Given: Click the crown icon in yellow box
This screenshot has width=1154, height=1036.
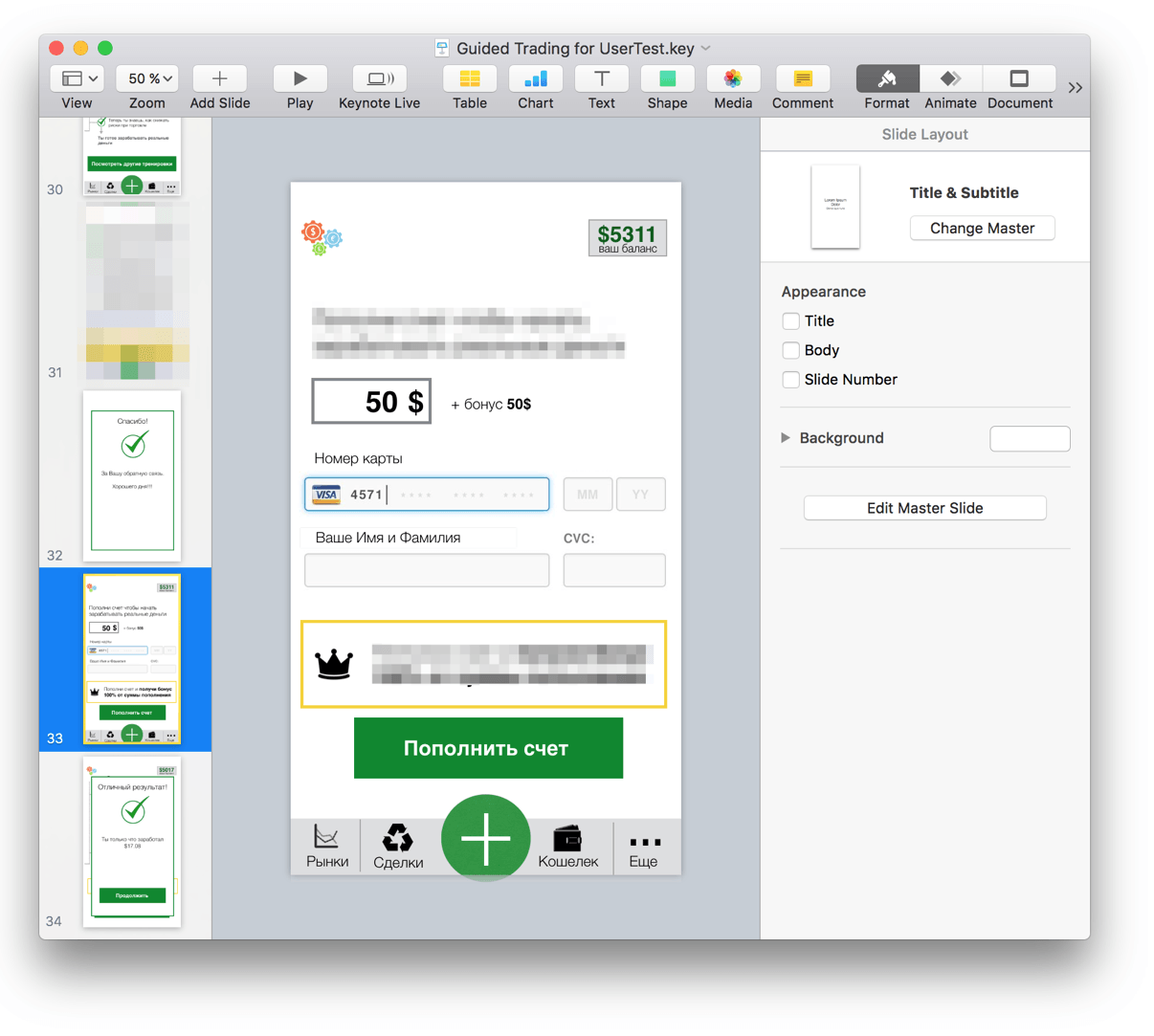Looking at the screenshot, I should [334, 663].
